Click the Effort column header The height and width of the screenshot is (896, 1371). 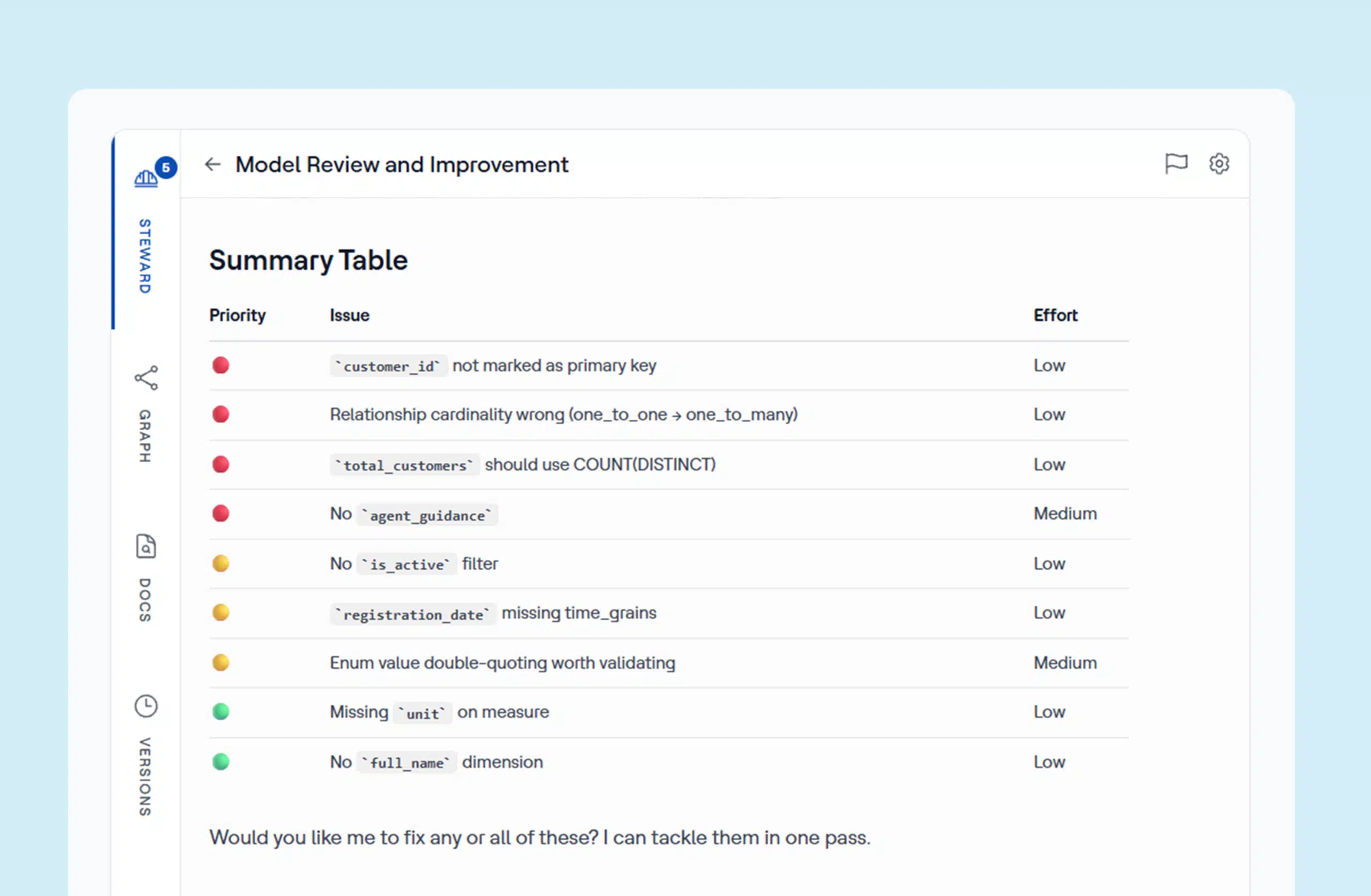1056,316
